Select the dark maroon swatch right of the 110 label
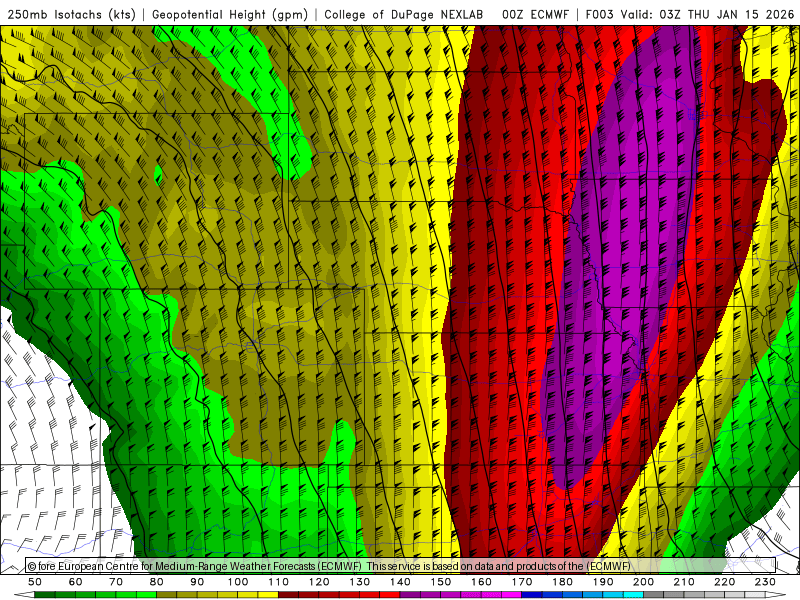 [x=288, y=595]
